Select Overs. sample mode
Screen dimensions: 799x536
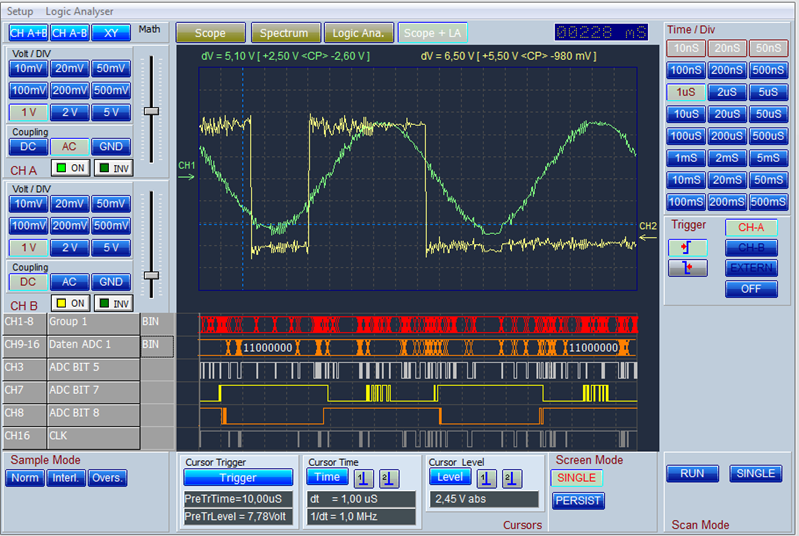pyautogui.click(x=107, y=478)
